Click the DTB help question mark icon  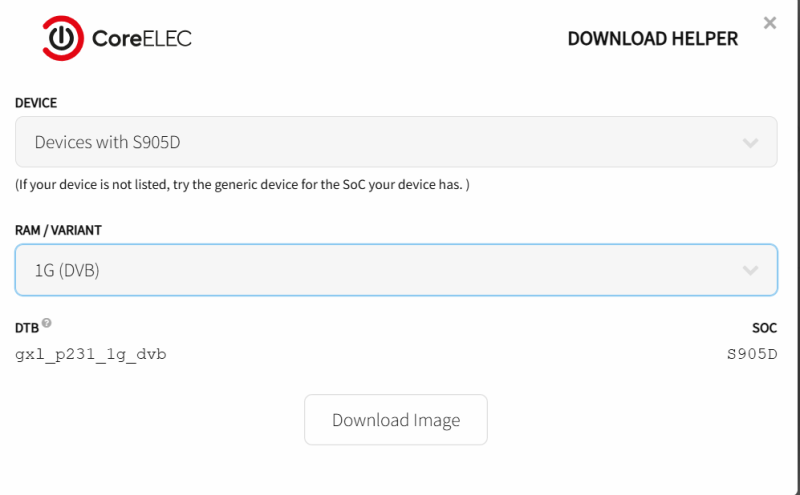[x=46, y=323]
